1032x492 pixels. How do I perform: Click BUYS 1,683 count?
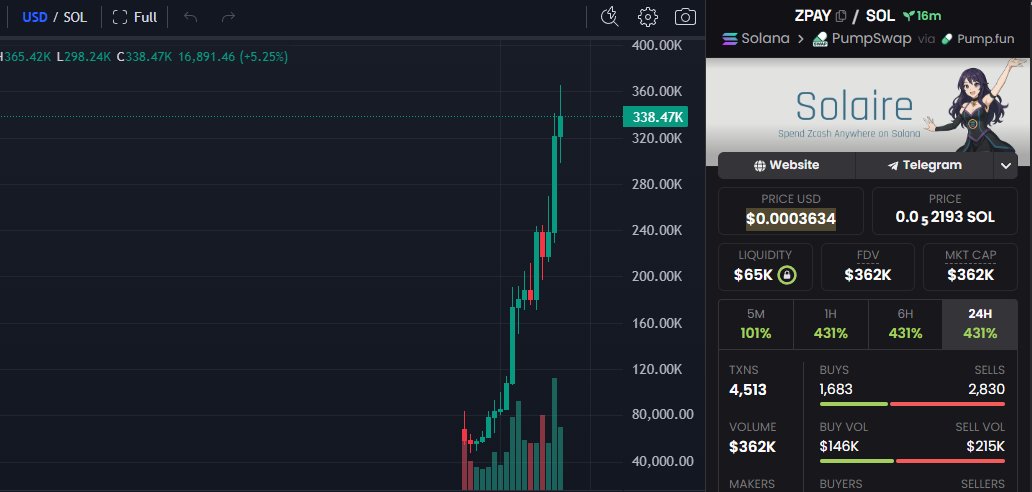pyautogui.click(x=836, y=389)
